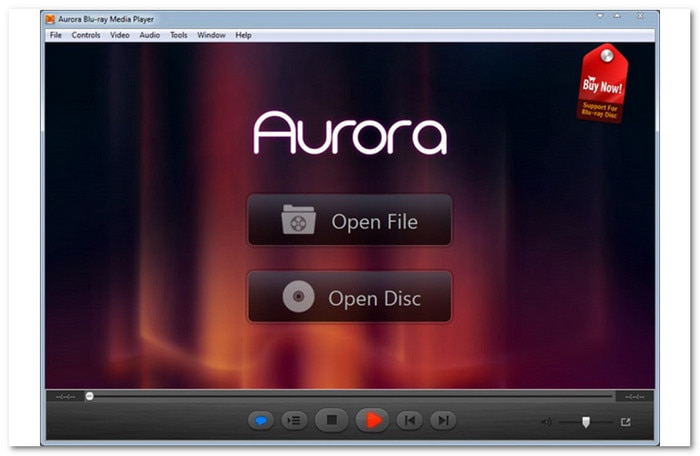Minimize the Aurora player window
The image size is (700, 456).
click(600, 16)
